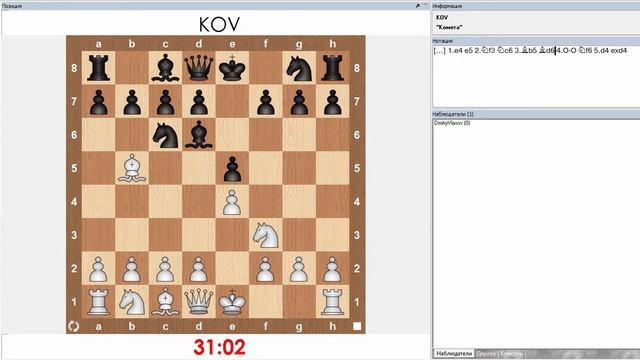Select the black rook on a8

(98, 68)
